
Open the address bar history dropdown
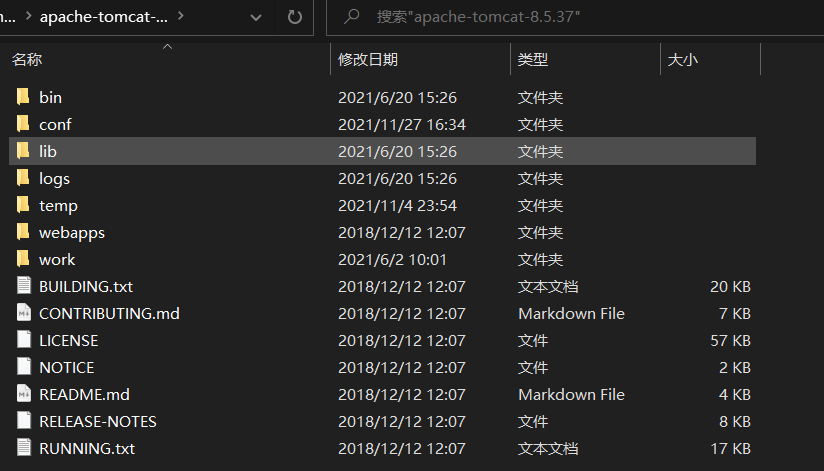255,17
